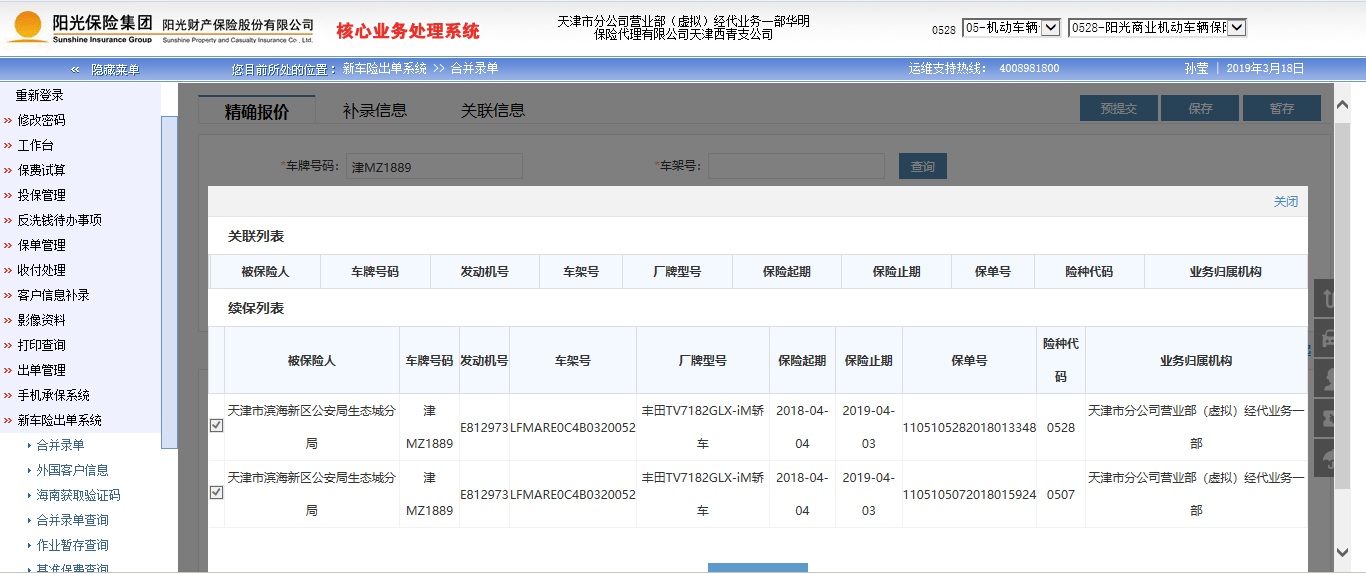Switch to the 关联信息 tab
1366x574 pixels.
492,110
